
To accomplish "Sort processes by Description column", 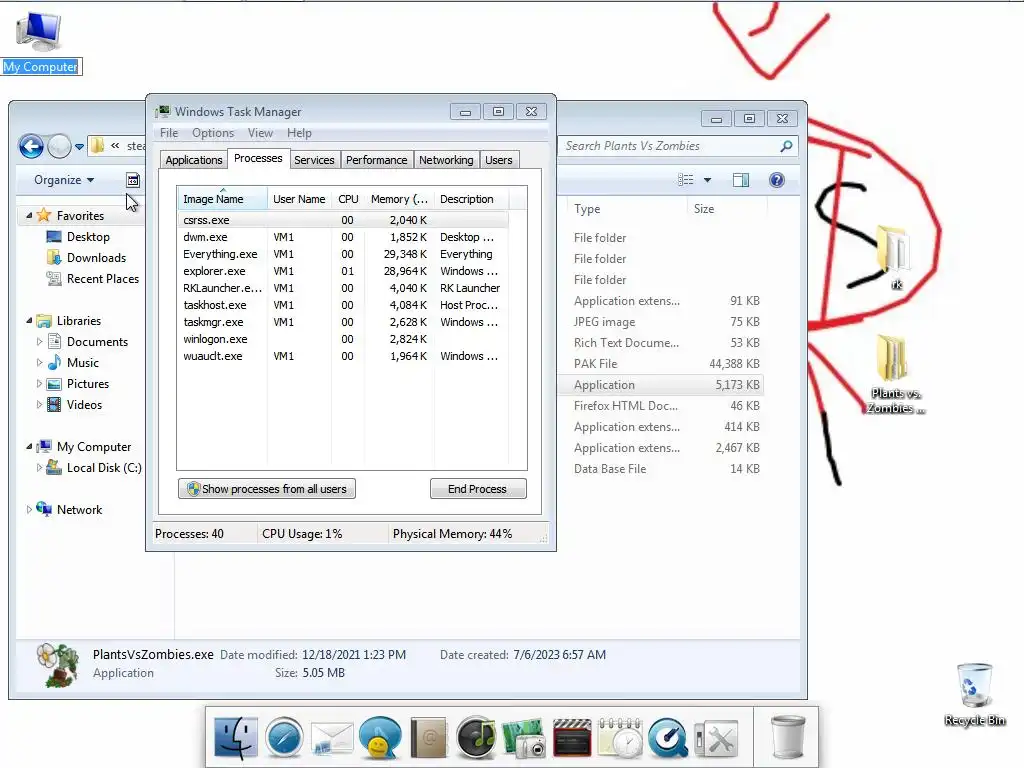I will pos(471,199).
